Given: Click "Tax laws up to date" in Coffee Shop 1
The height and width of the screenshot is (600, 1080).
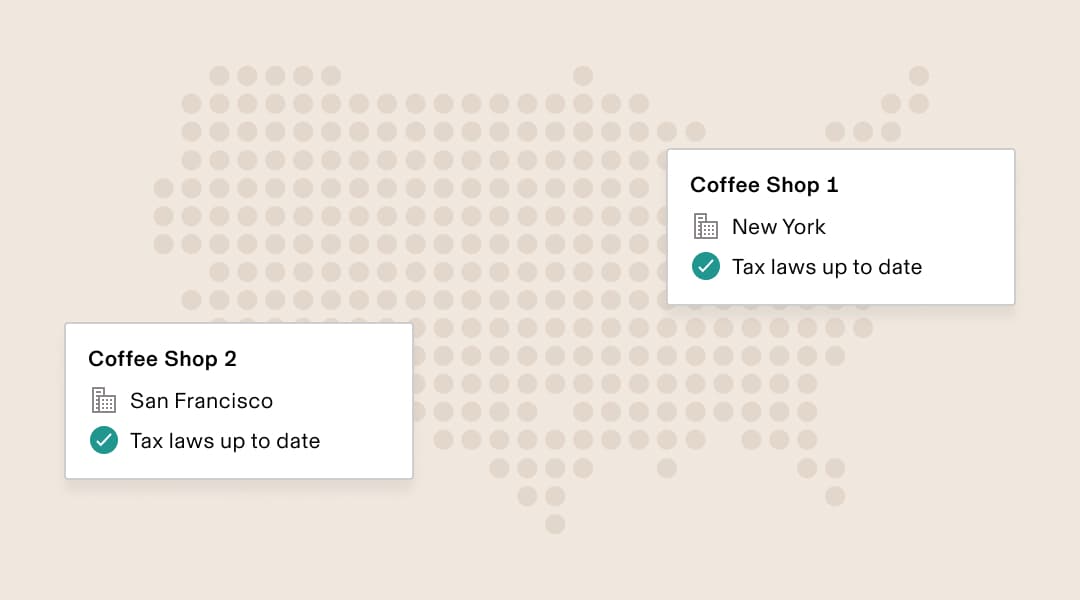Looking at the screenshot, I should tap(826, 267).
